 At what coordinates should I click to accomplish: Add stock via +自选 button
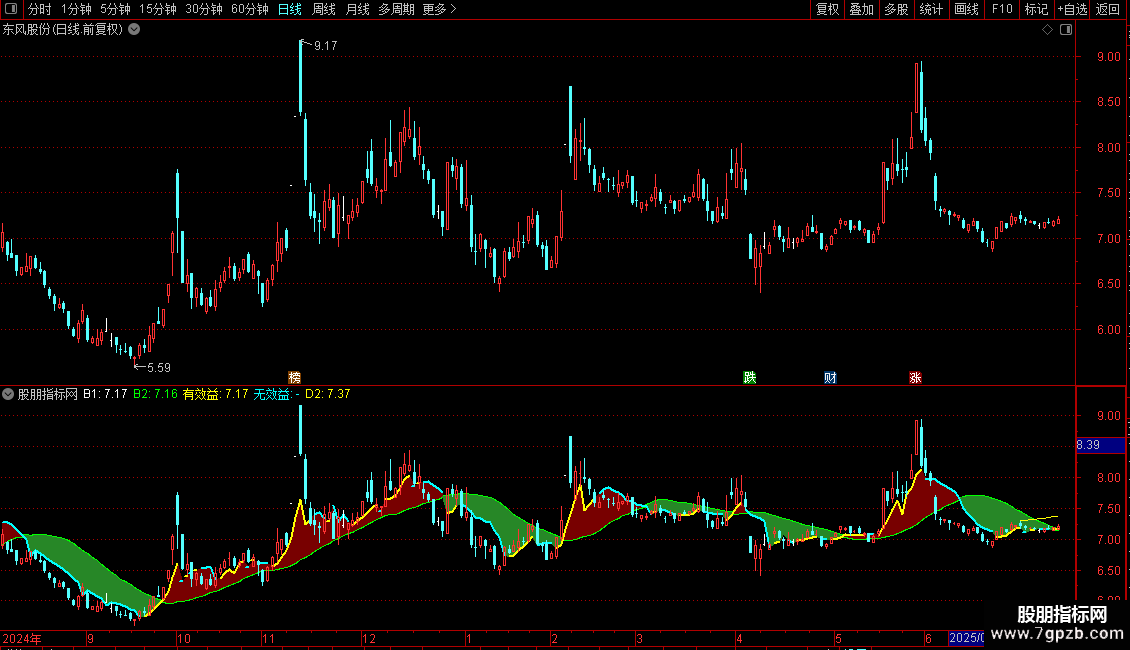[x=1072, y=9]
